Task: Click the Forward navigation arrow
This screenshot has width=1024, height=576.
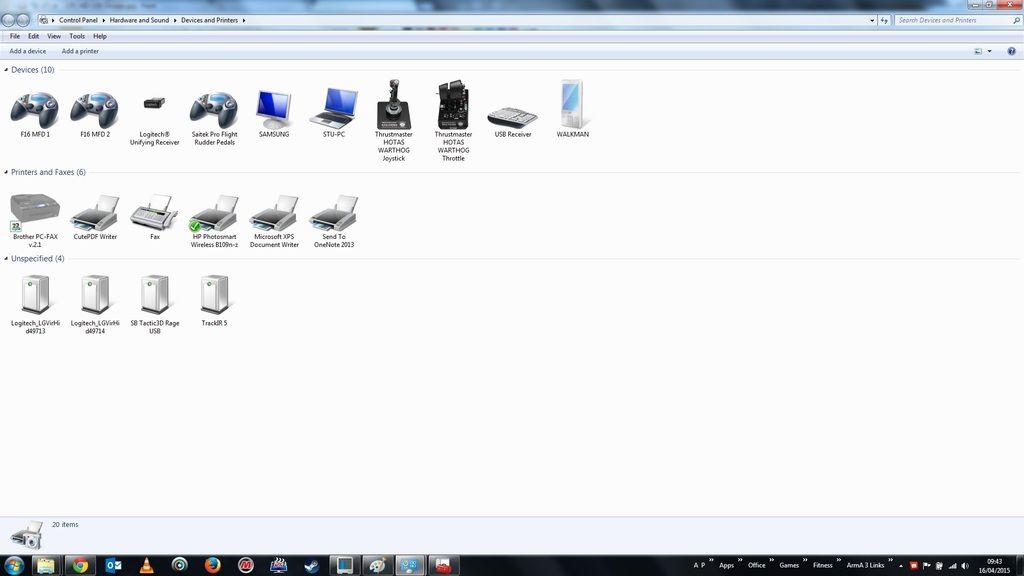Action: [24, 20]
